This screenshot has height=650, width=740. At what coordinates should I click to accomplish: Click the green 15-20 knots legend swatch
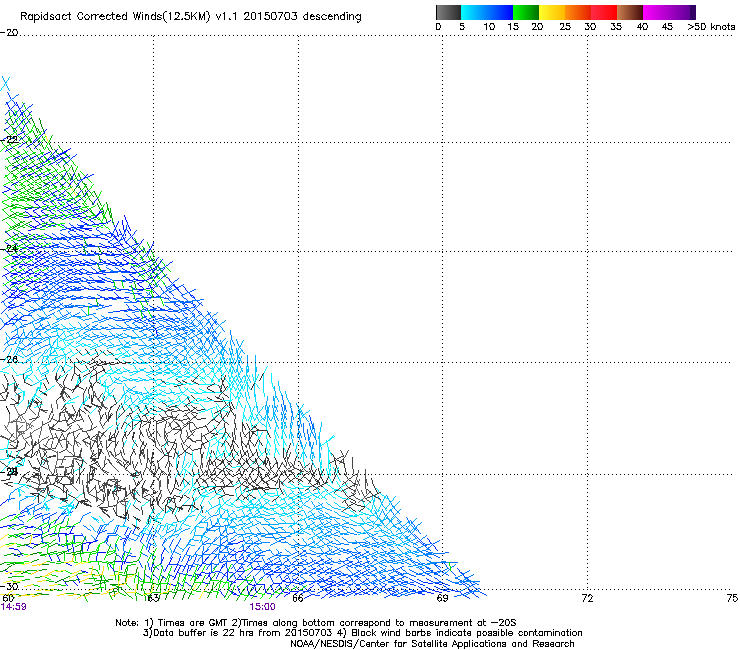(x=526, y=12)
